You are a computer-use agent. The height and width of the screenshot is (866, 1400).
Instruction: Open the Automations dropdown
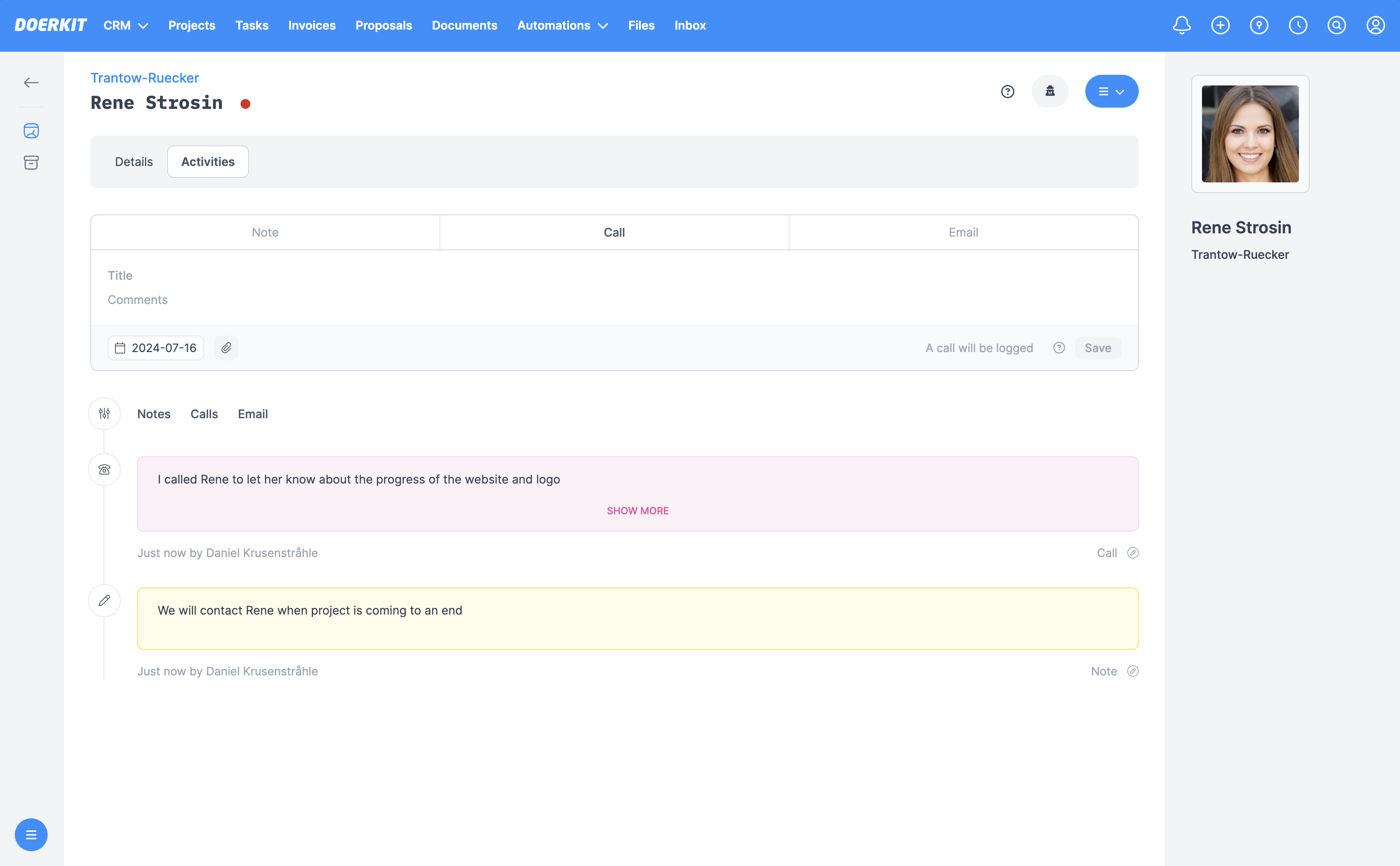[562, 25]
